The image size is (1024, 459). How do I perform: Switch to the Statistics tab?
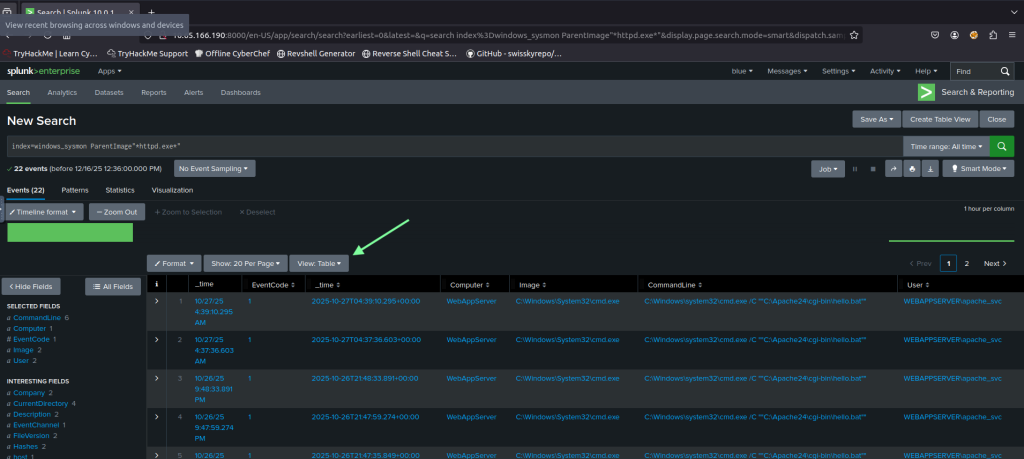click(120, 190)
